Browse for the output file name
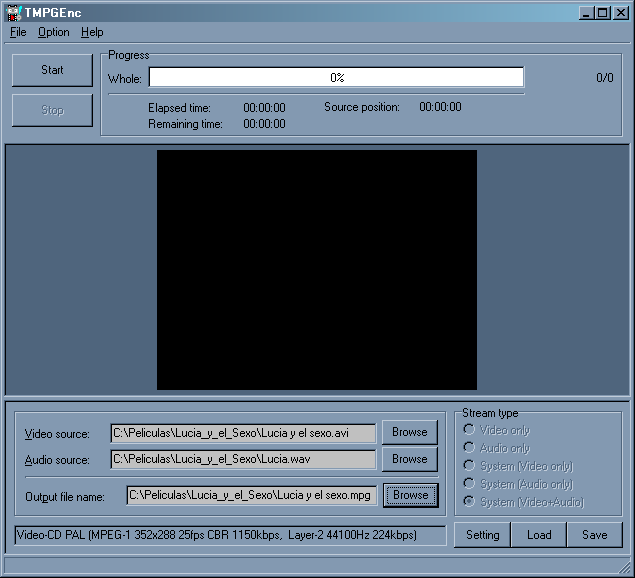The height and width of the screenshot is (578, 635). (x=410, y=495)
